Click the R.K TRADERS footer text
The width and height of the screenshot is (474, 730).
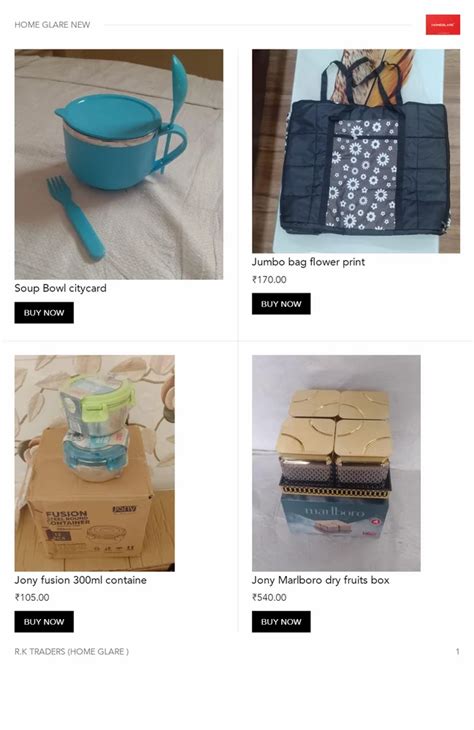72,651
